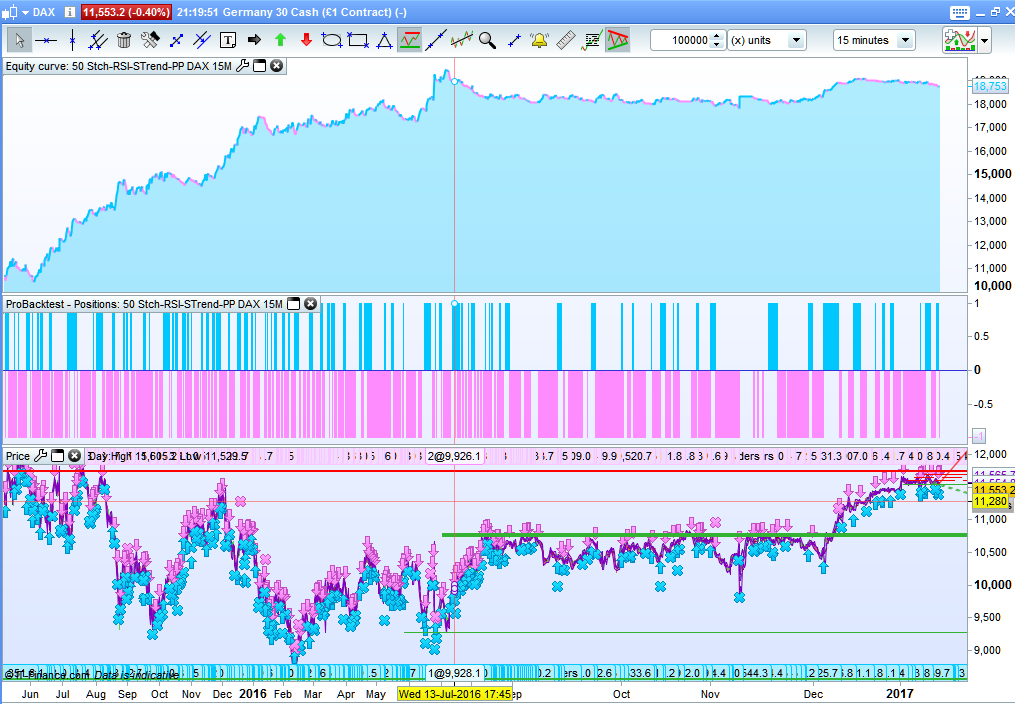The height and width of the screenshot is (704, 1015).
Task: Maximize the ProBacktest Positions panel
Action: click(294, 303)
